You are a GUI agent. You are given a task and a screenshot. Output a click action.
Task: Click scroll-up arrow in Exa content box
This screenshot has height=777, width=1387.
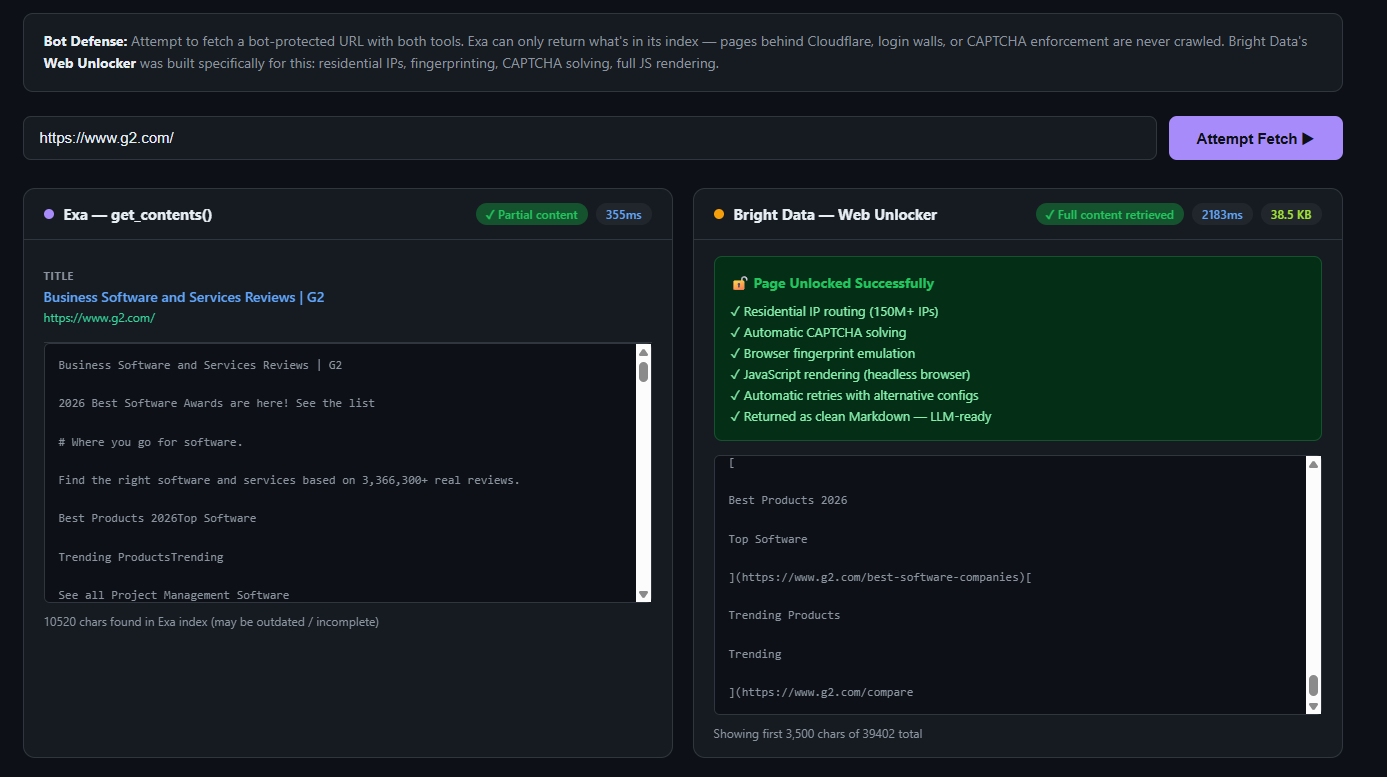coord(643,352)
